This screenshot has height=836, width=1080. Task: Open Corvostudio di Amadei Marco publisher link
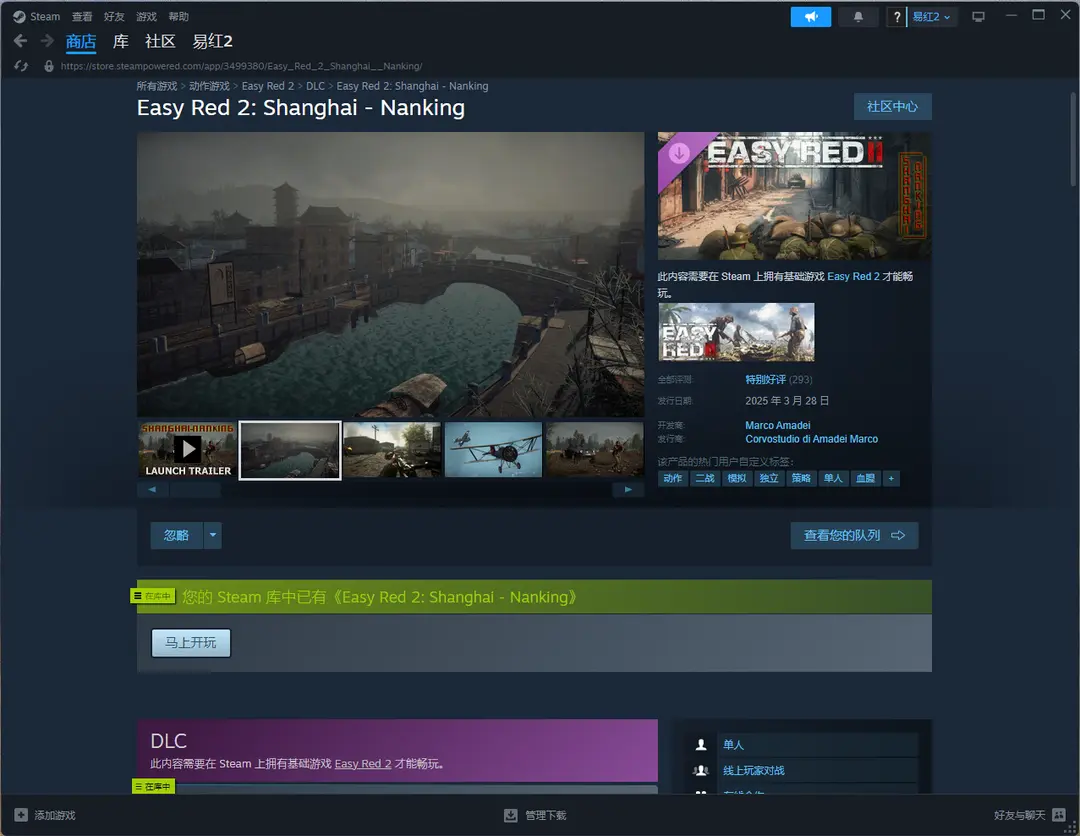(x=811, y=439)
